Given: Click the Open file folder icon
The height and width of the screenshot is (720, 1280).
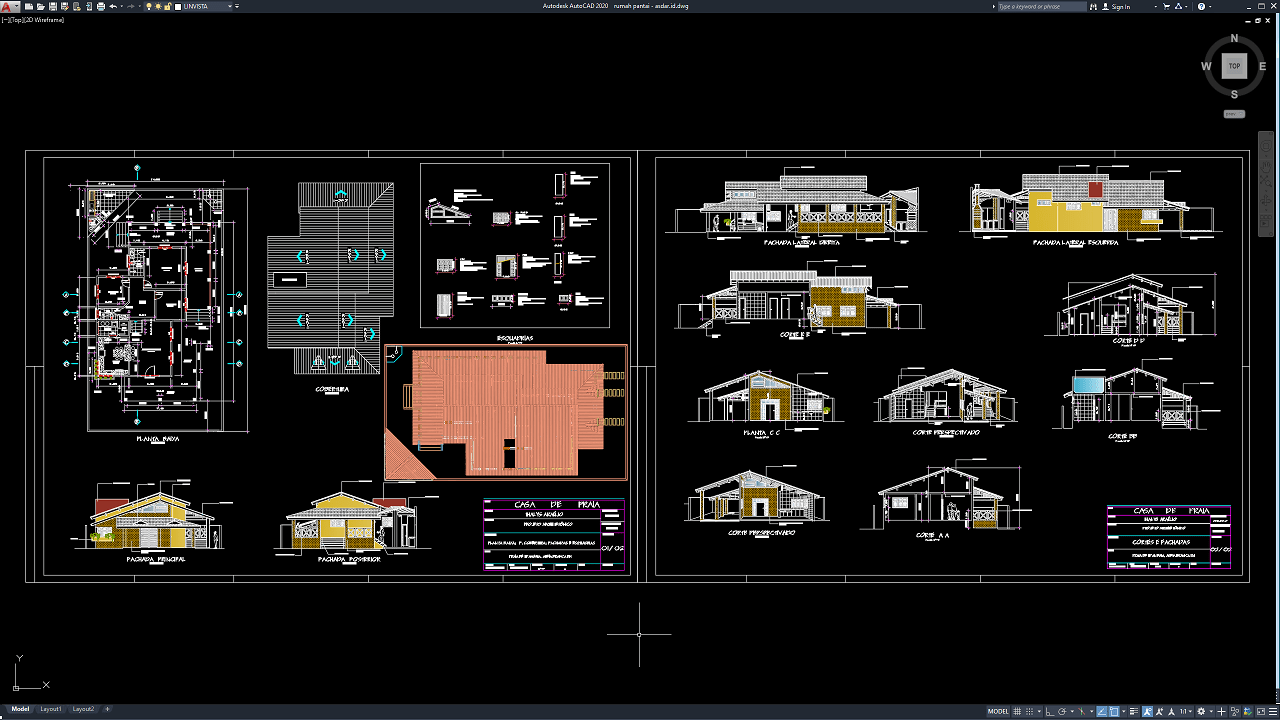Looking at the screenshot, I should pos(41,6).
